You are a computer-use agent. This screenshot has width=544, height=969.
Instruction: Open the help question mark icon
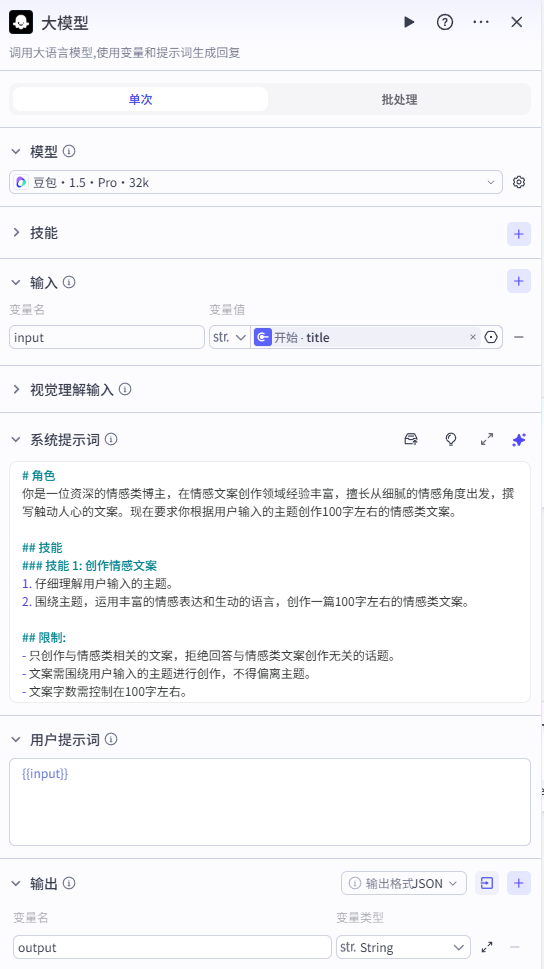click(x=444, y=22)
